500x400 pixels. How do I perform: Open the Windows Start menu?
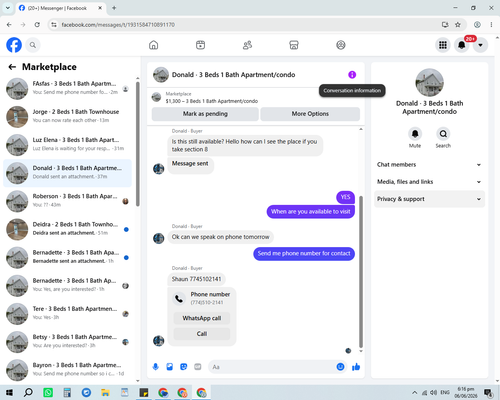click(9, 393)
